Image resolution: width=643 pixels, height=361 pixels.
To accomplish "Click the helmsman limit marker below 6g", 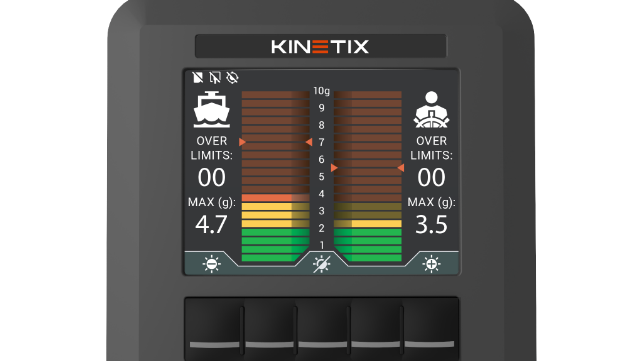I will pos(334,168).
